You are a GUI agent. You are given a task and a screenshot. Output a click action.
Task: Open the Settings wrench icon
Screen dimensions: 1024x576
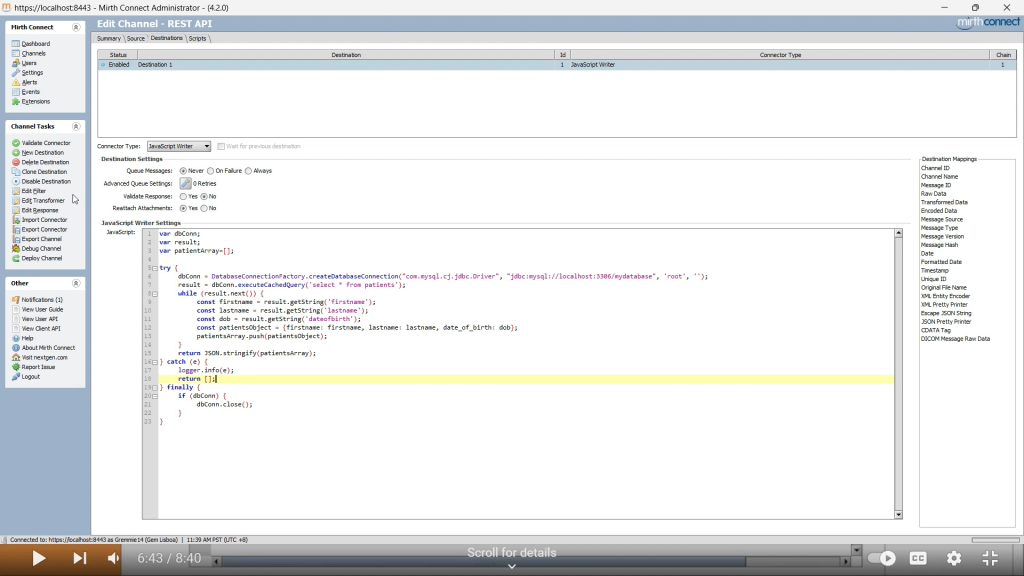(x=16, y=72)
